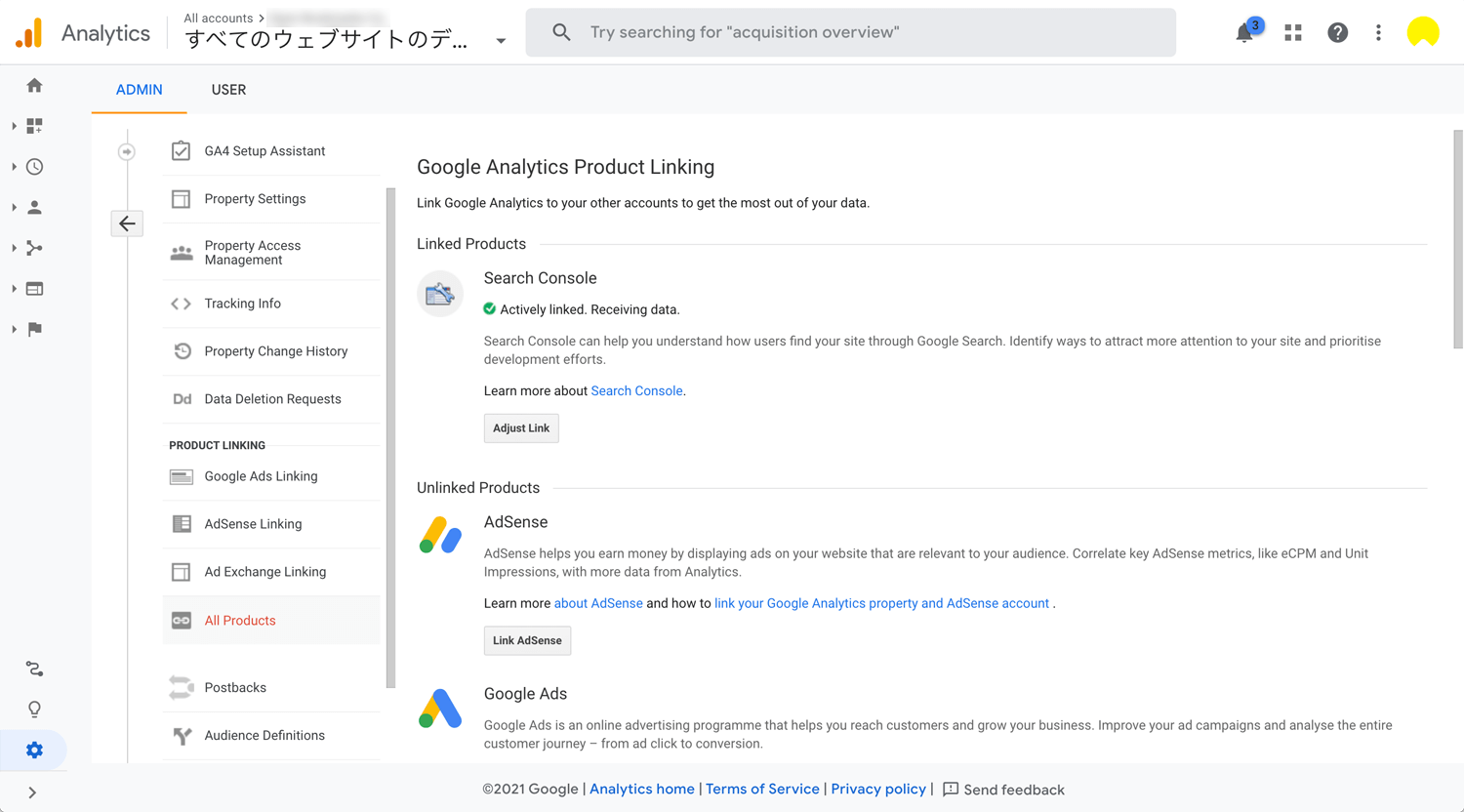The image size is (1464, 812).
Task: Click the Property Settings icon
Action: coord(181,199)
